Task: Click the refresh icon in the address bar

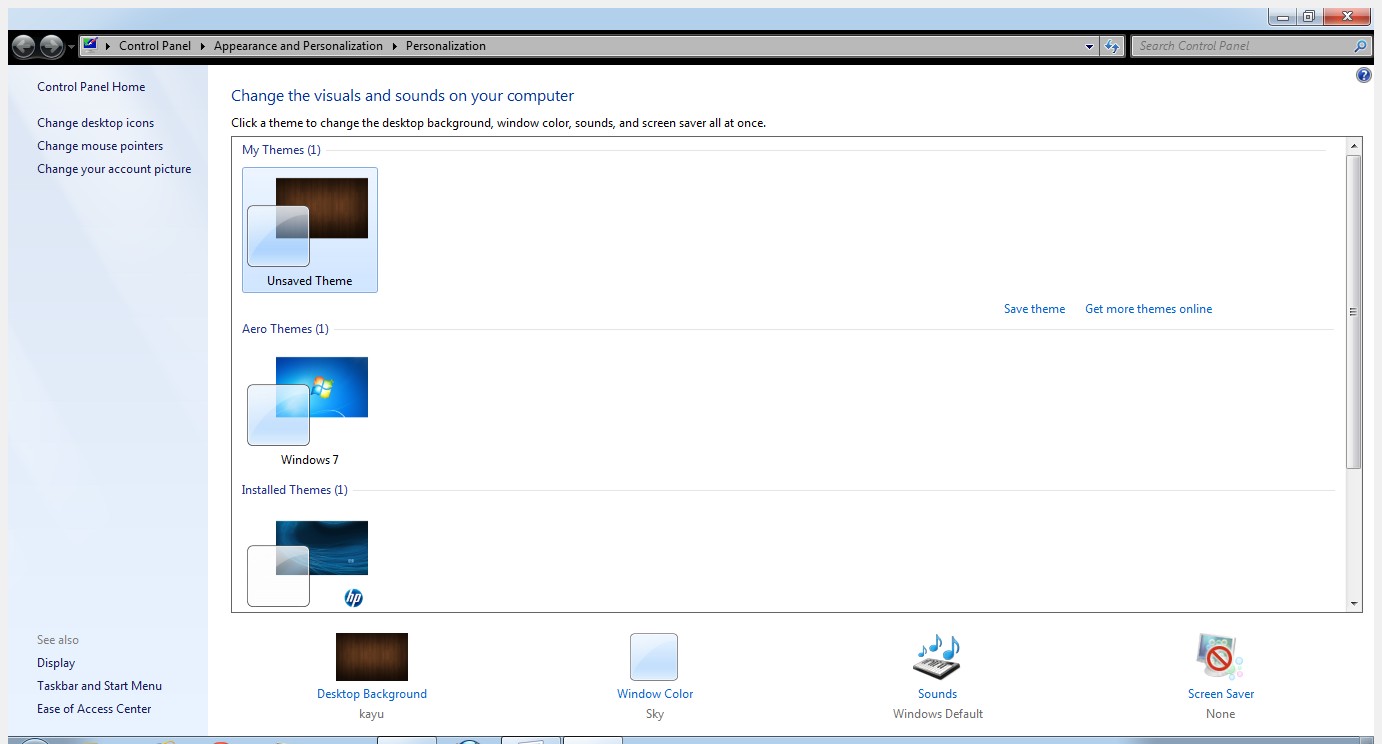Action: [1112, 45]
